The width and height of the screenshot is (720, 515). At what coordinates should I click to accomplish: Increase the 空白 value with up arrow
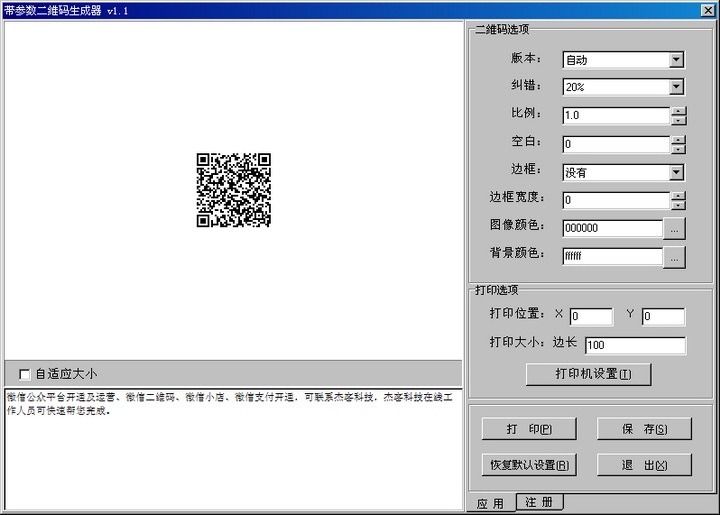pyautogui.click(x=679, y=140)
